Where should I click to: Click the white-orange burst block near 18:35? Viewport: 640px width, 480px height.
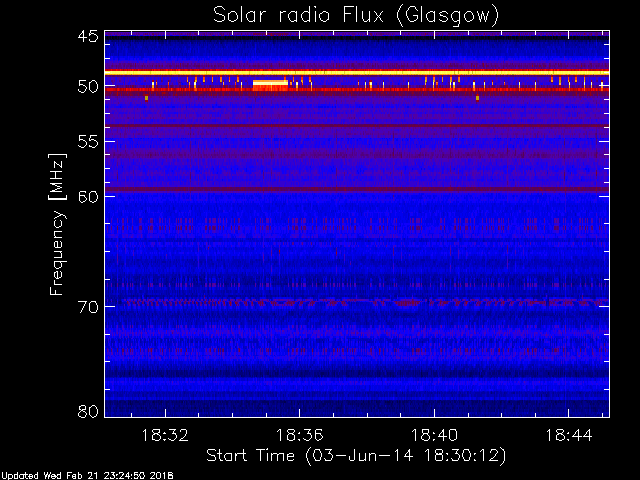pyautogui.click(x=270, y=85)
